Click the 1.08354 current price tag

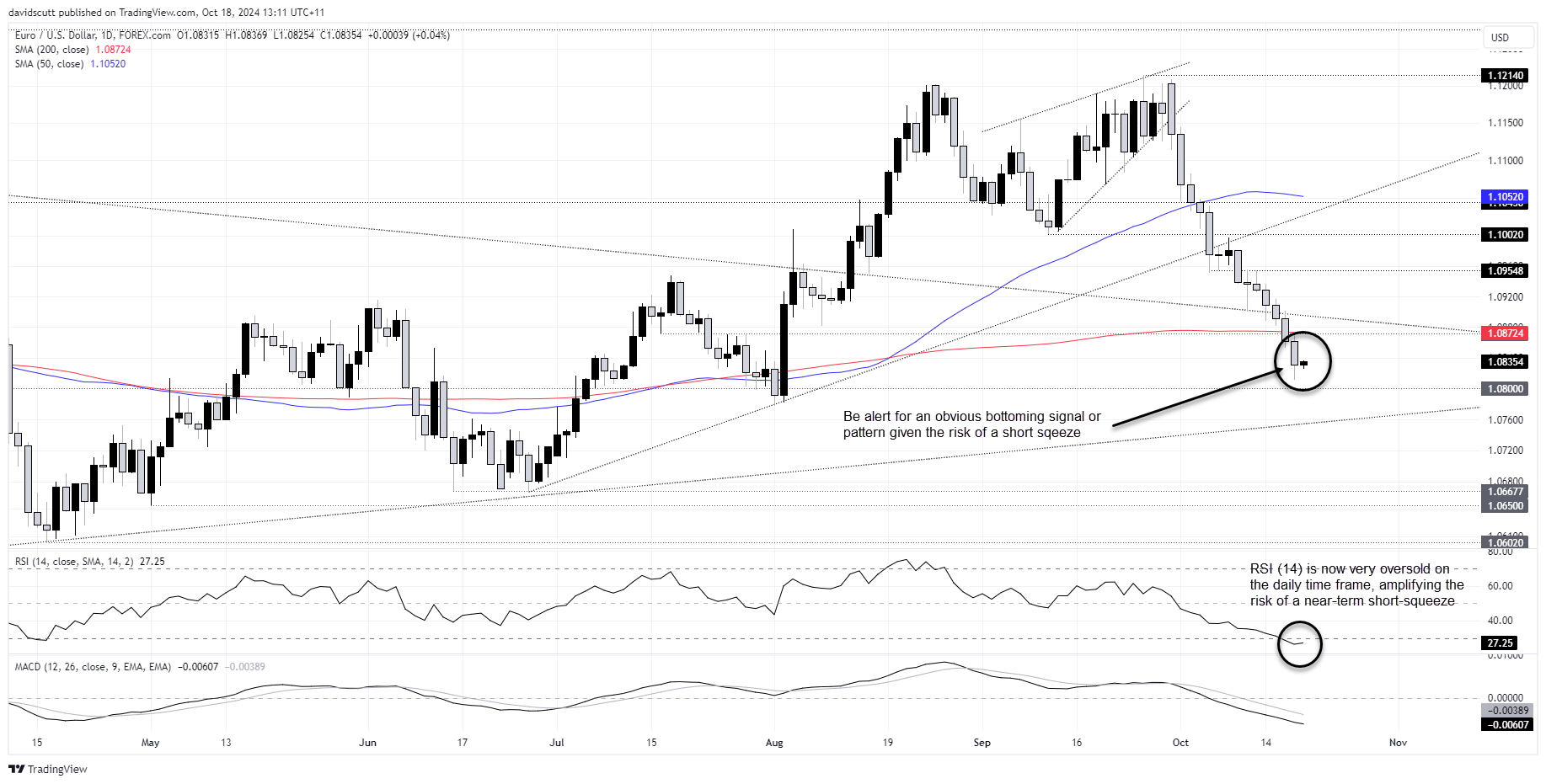point(1505,362)
